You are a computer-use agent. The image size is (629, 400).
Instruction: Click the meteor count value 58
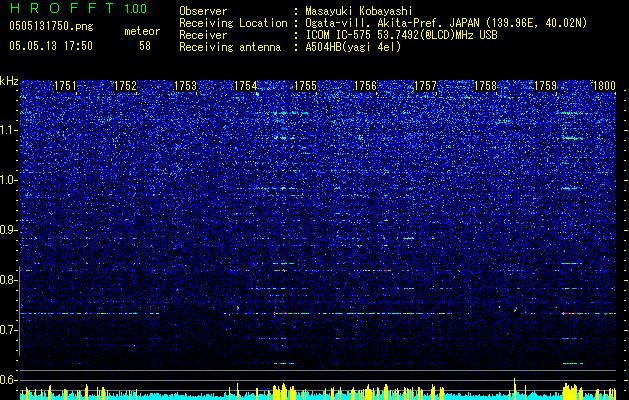pyautogui.click(x=145, y=46)
